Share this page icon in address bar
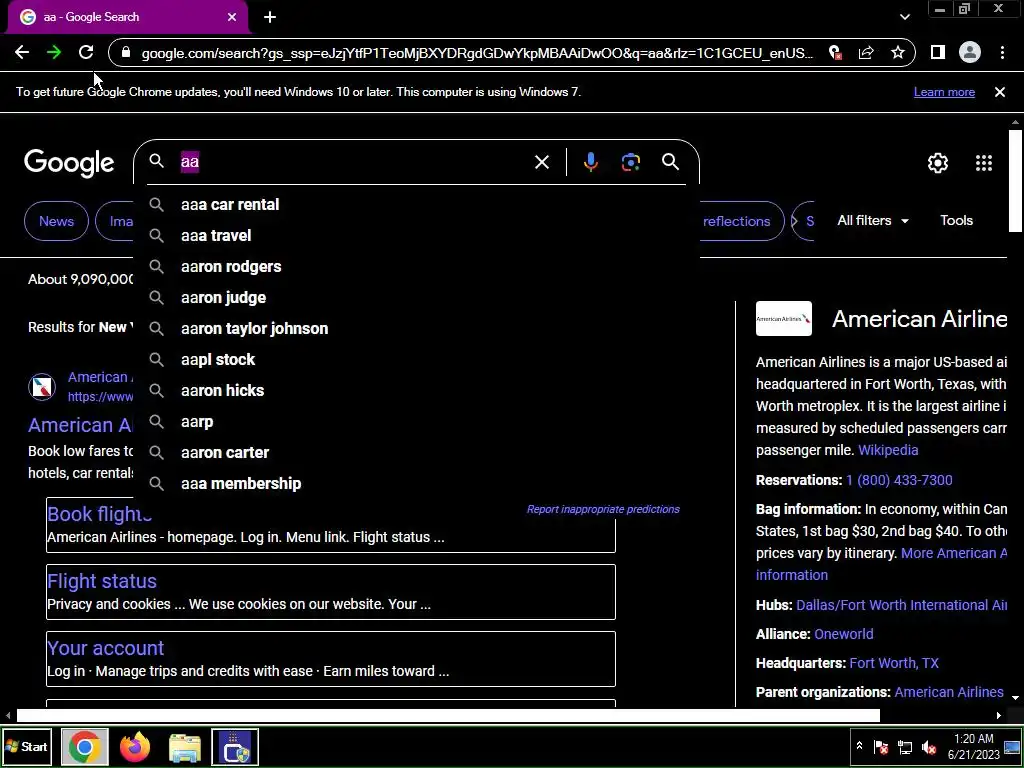 (x=866, y=53)
